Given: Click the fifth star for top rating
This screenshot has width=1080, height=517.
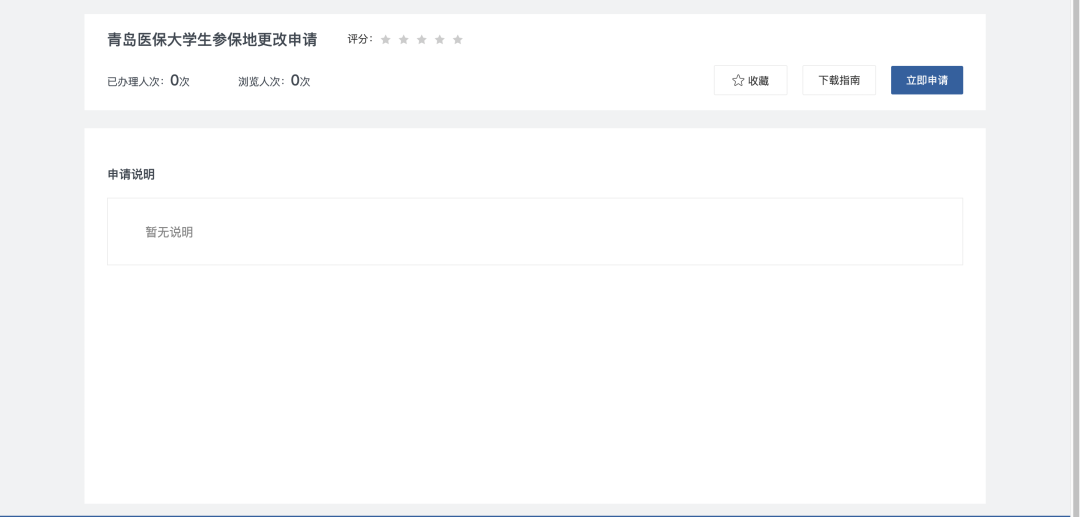Looking at the screenshot, I should [458, 40].
